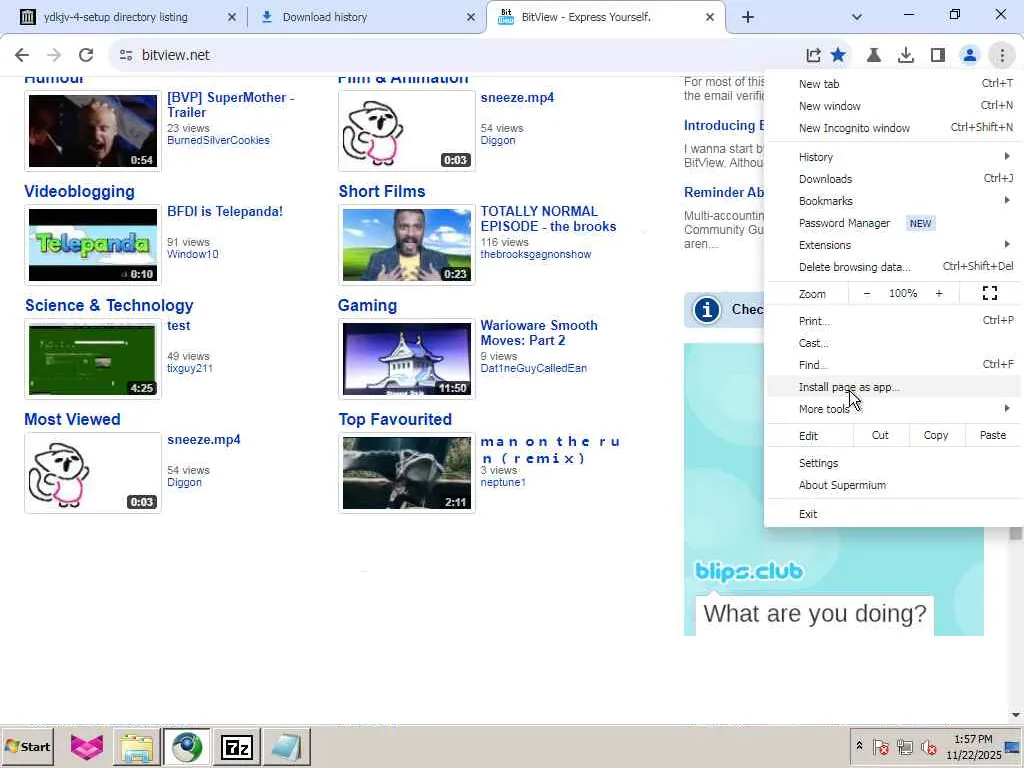Open site information icon beside bitview.net
This screenshot has height=768, width=1024.
126,56
